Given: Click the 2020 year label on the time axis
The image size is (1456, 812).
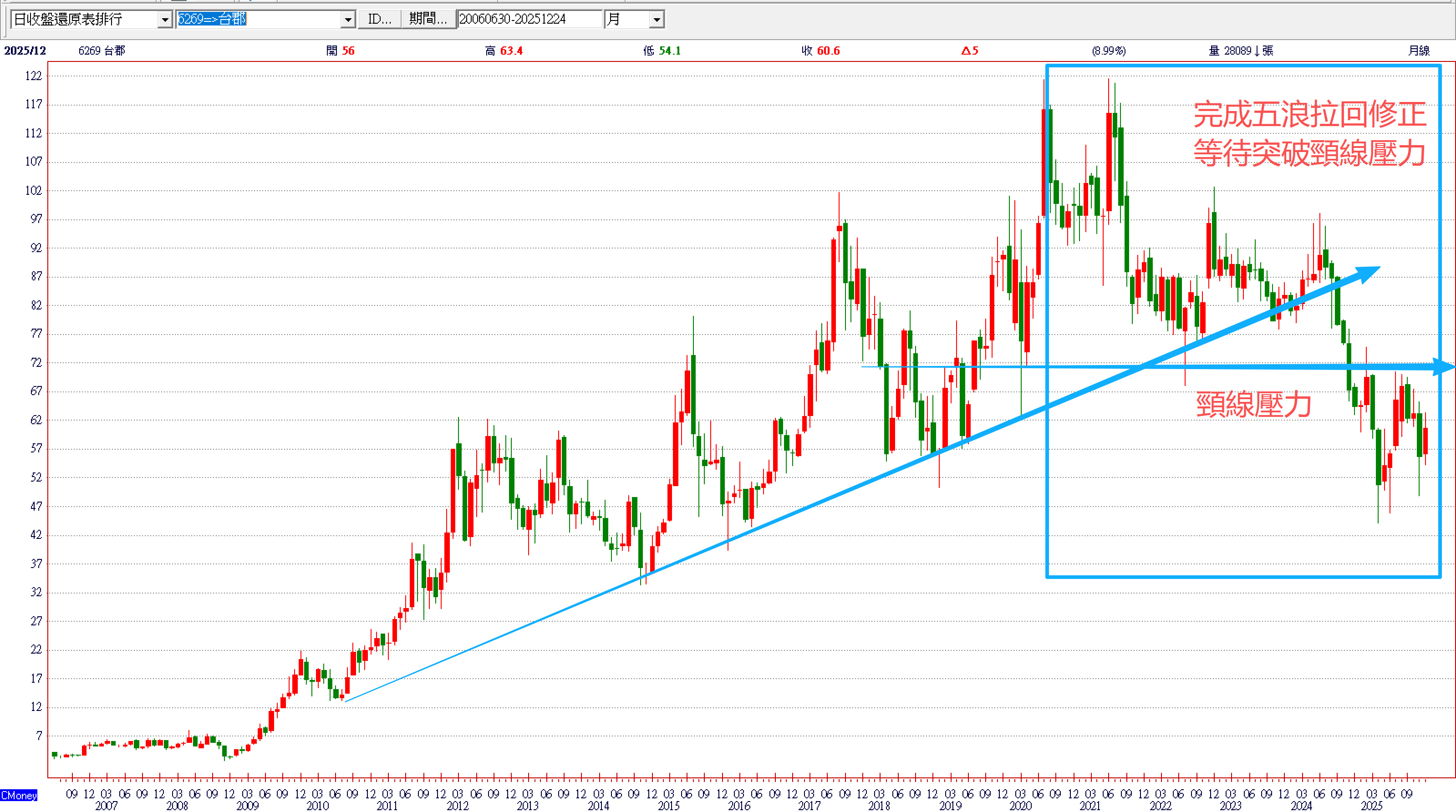Looking at the screenshot, I should (1020, 806).
